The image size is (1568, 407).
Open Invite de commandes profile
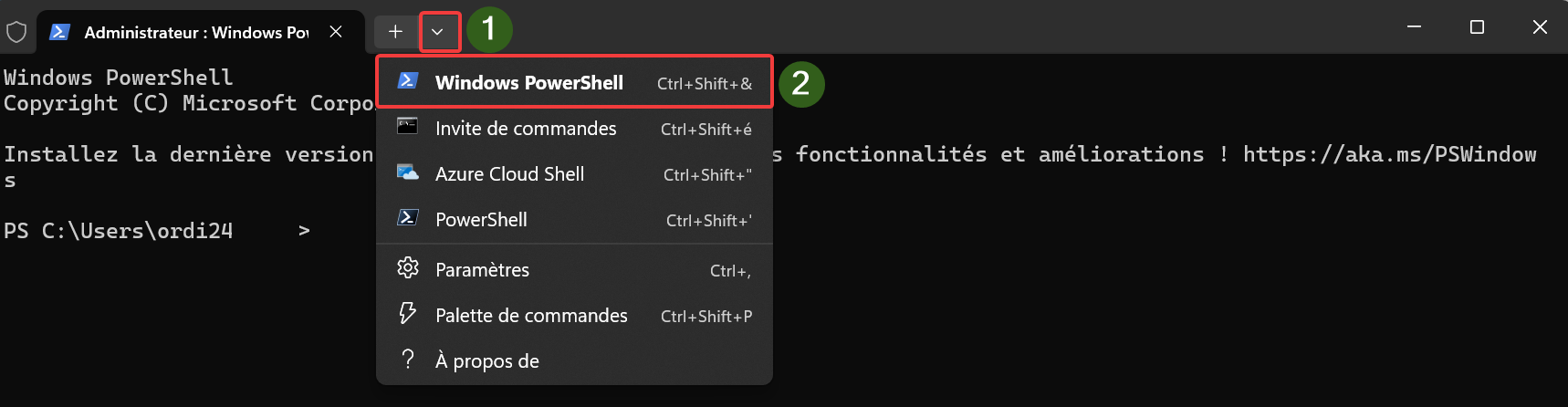click(575, 129)
